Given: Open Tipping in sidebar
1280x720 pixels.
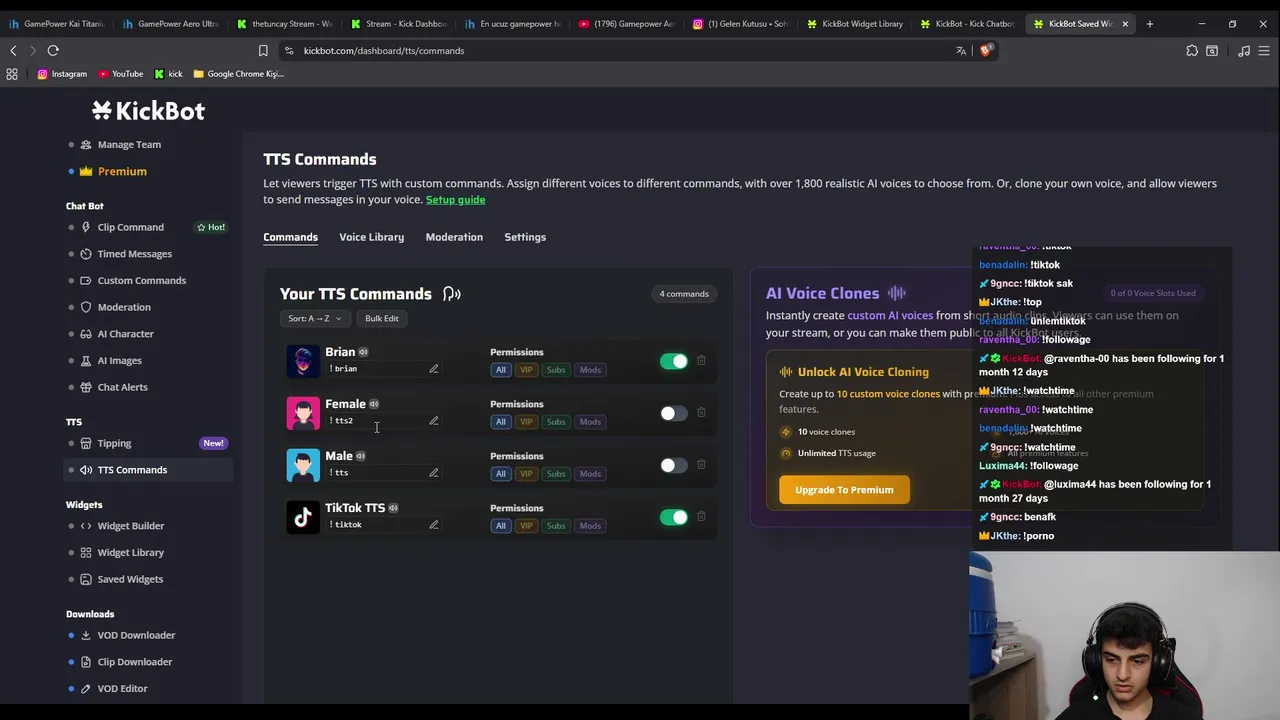Looking at the screenshot, I should (114, 443).
